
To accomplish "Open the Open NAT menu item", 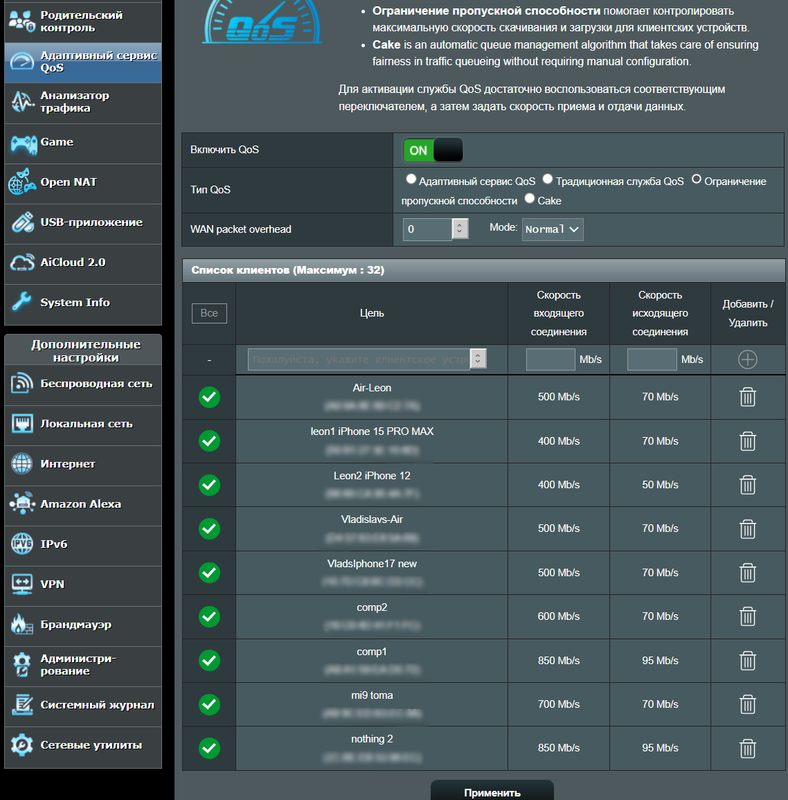I will pos(83,182).
